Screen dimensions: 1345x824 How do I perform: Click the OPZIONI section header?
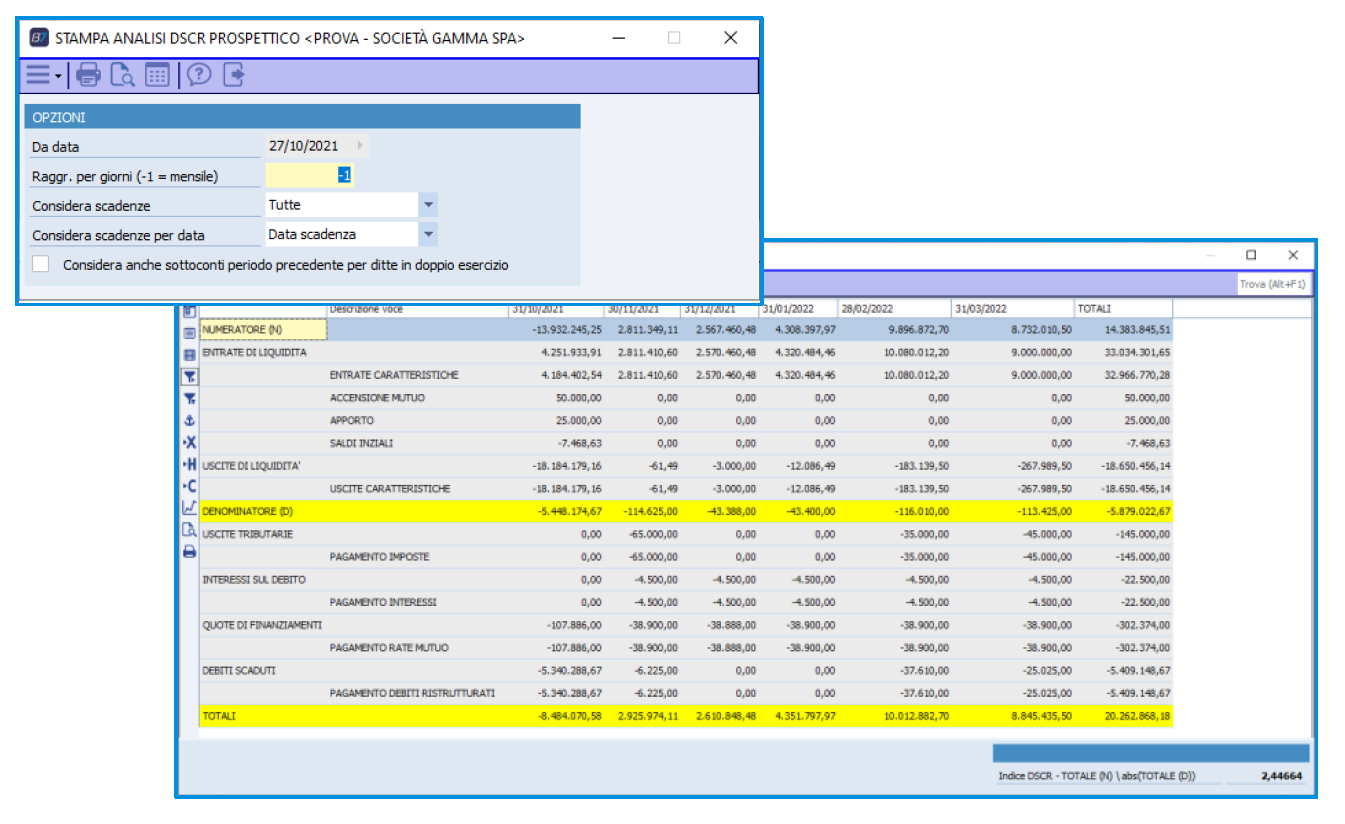(302, 117)
